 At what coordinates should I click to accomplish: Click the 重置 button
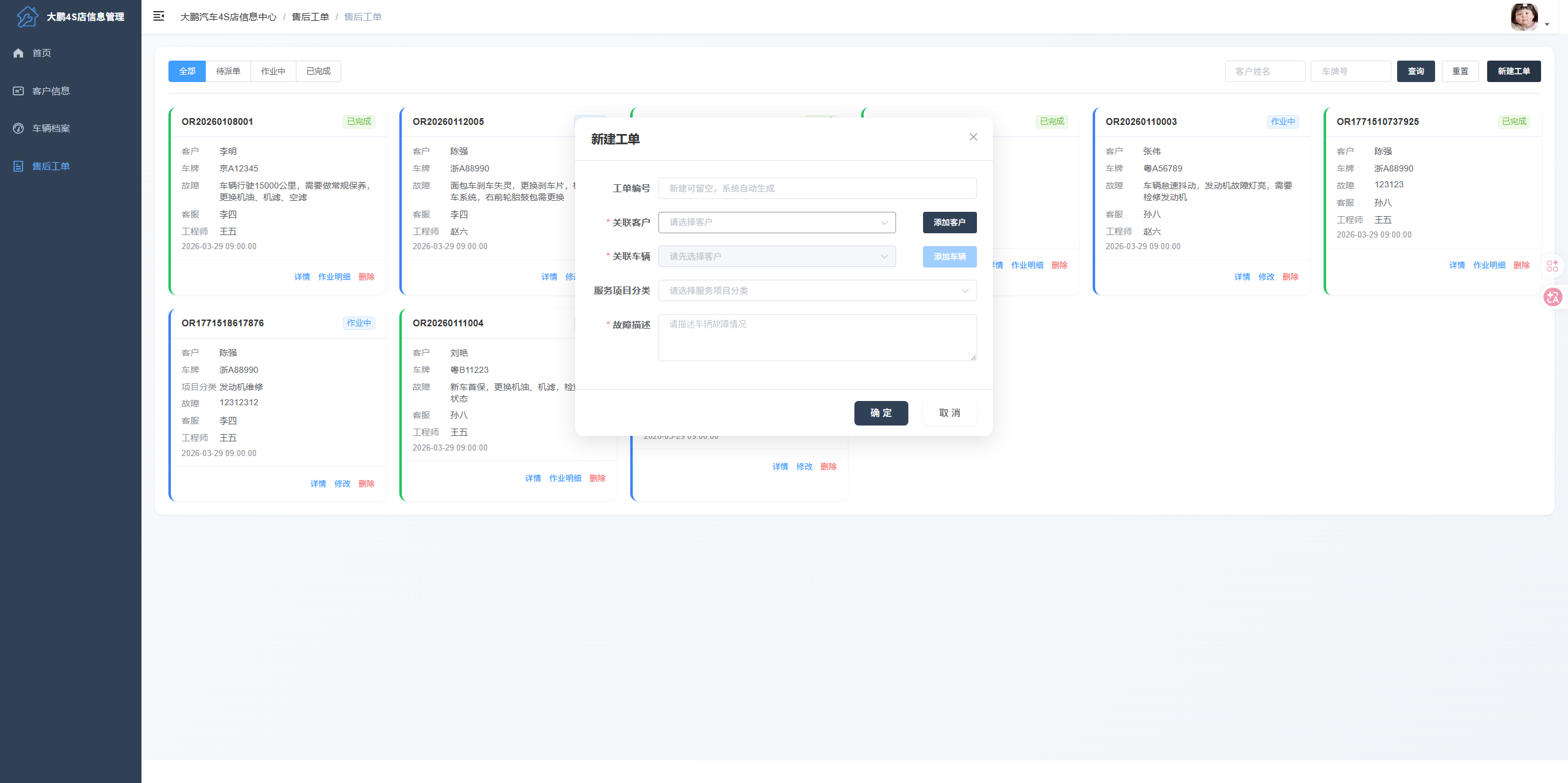tap(1460, 71)
